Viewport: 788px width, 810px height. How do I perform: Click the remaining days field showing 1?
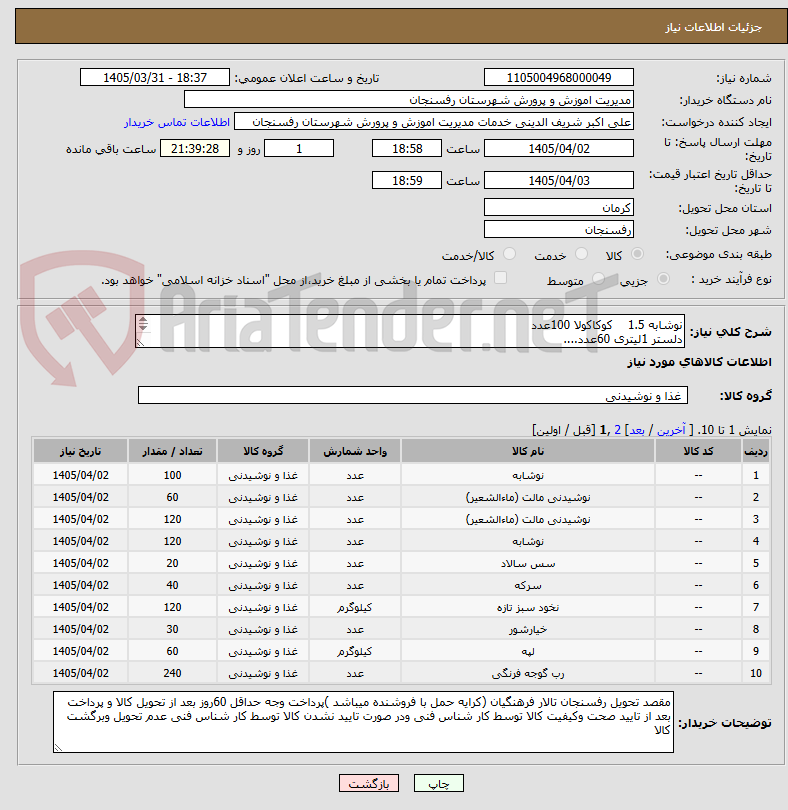click(x=299, y=148)
